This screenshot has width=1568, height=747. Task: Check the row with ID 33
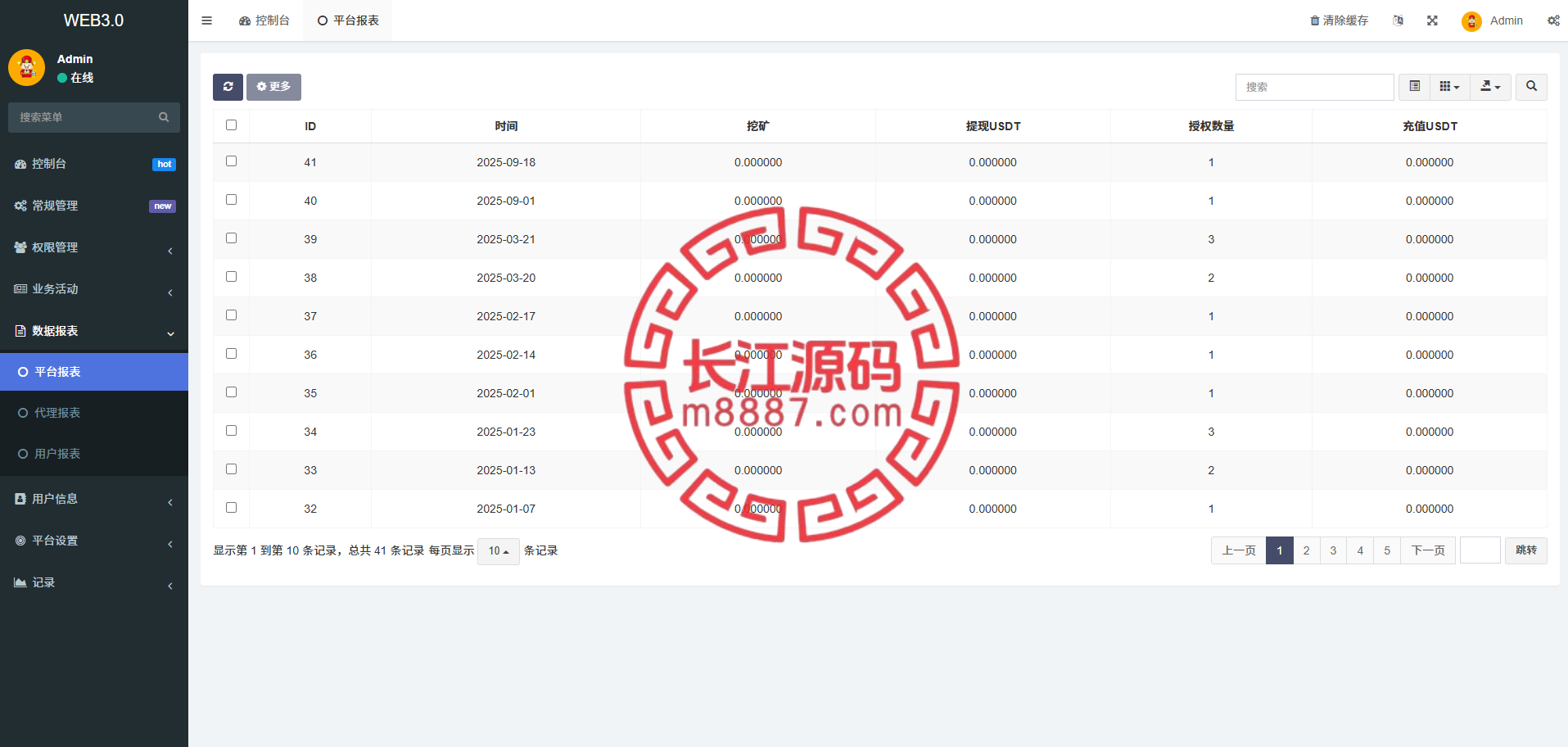click(x=231, y=469)
